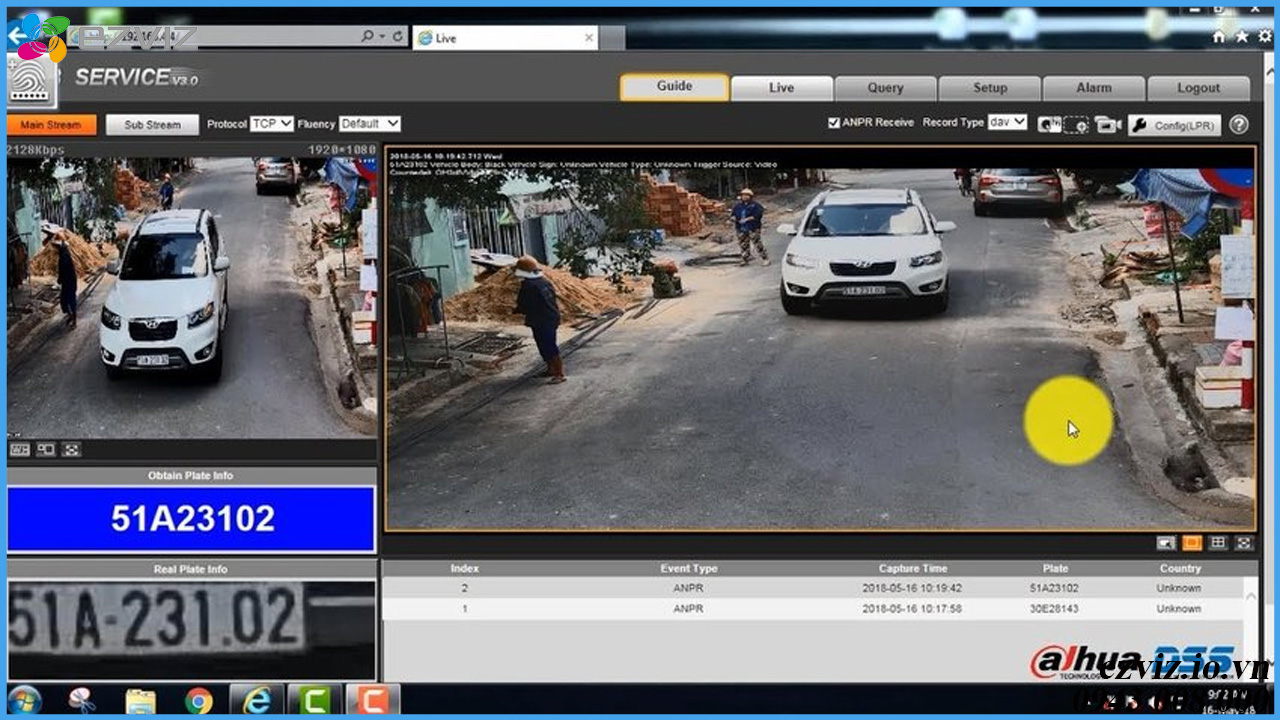Select the fullscreen icon under the table
The height and width of the screenshot is (720, 1280).
coord(1243,544)
